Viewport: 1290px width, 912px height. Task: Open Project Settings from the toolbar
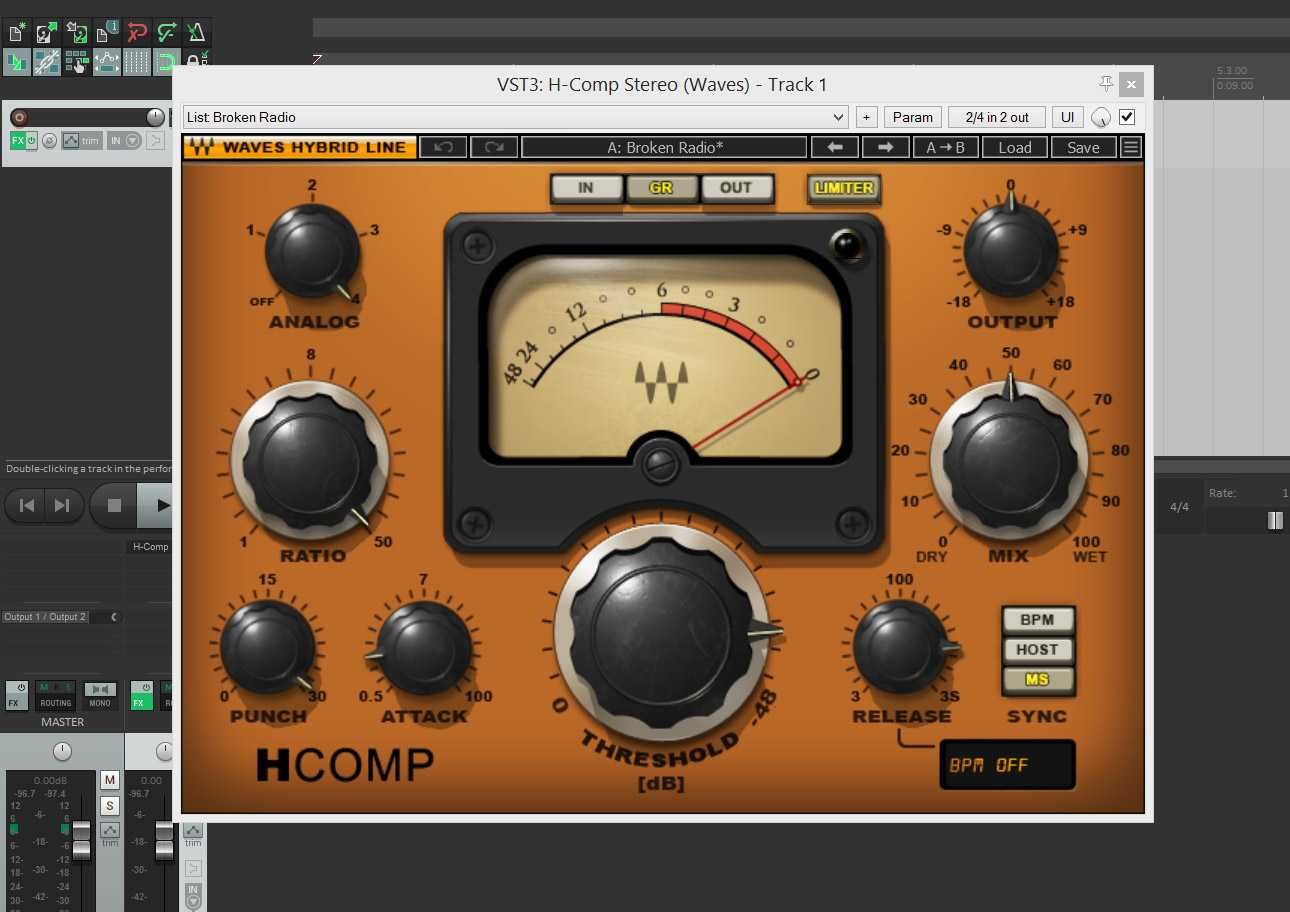107,32
